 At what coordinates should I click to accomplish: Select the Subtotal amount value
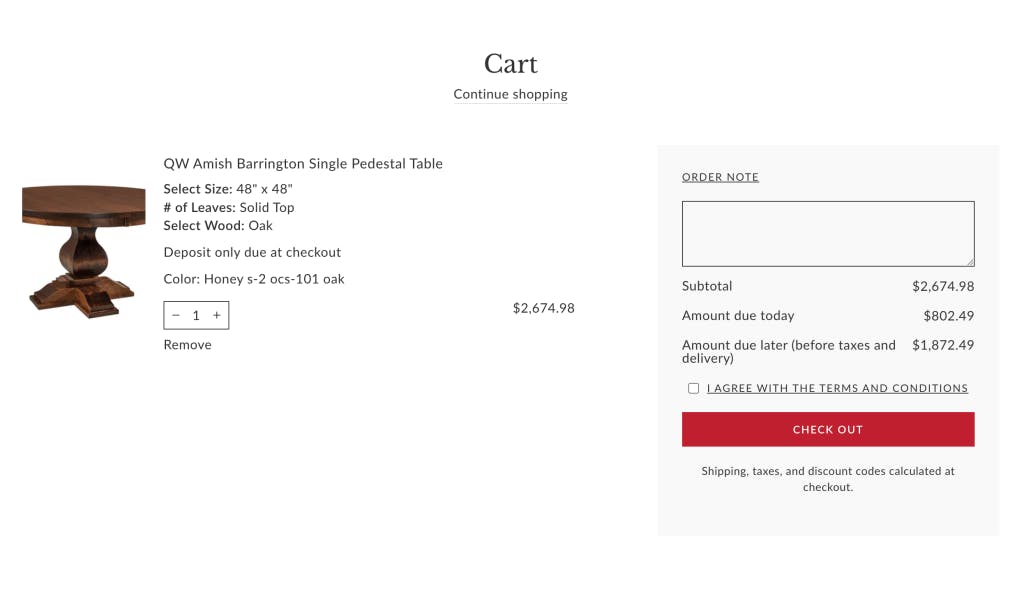pyautogui.click(x=943, y=286)
